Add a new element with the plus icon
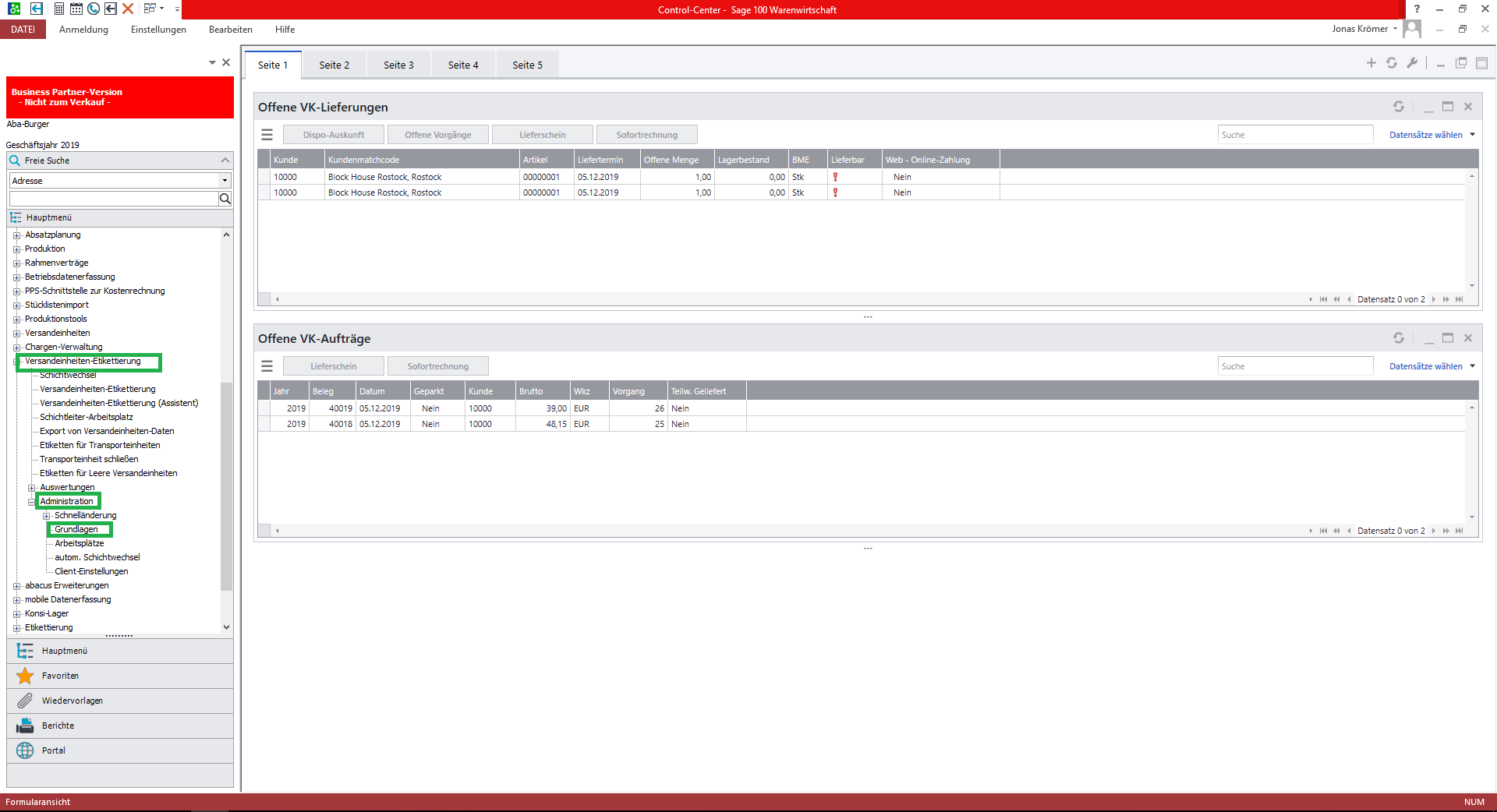Screen dimensions: 1497x812 tap(1371, 63)
